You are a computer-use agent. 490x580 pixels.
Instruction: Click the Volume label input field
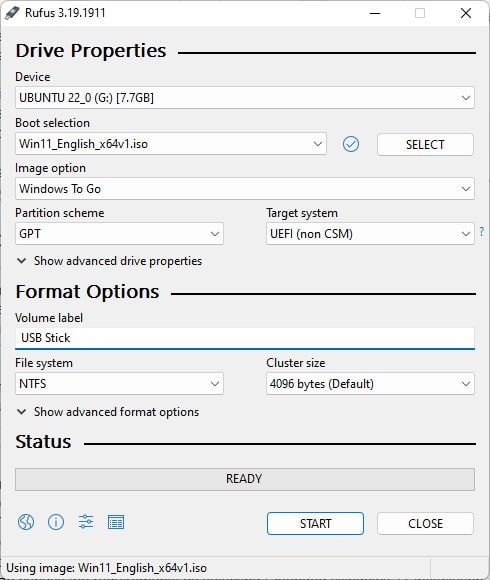(x=245, y=338)
